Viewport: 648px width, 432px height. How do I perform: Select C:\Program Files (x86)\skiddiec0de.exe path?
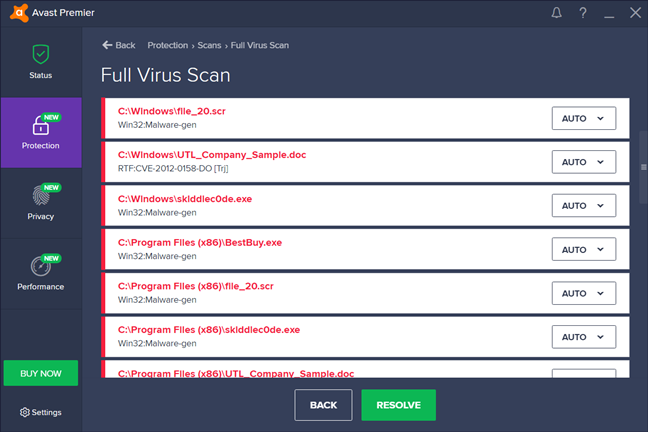point(209,330)
